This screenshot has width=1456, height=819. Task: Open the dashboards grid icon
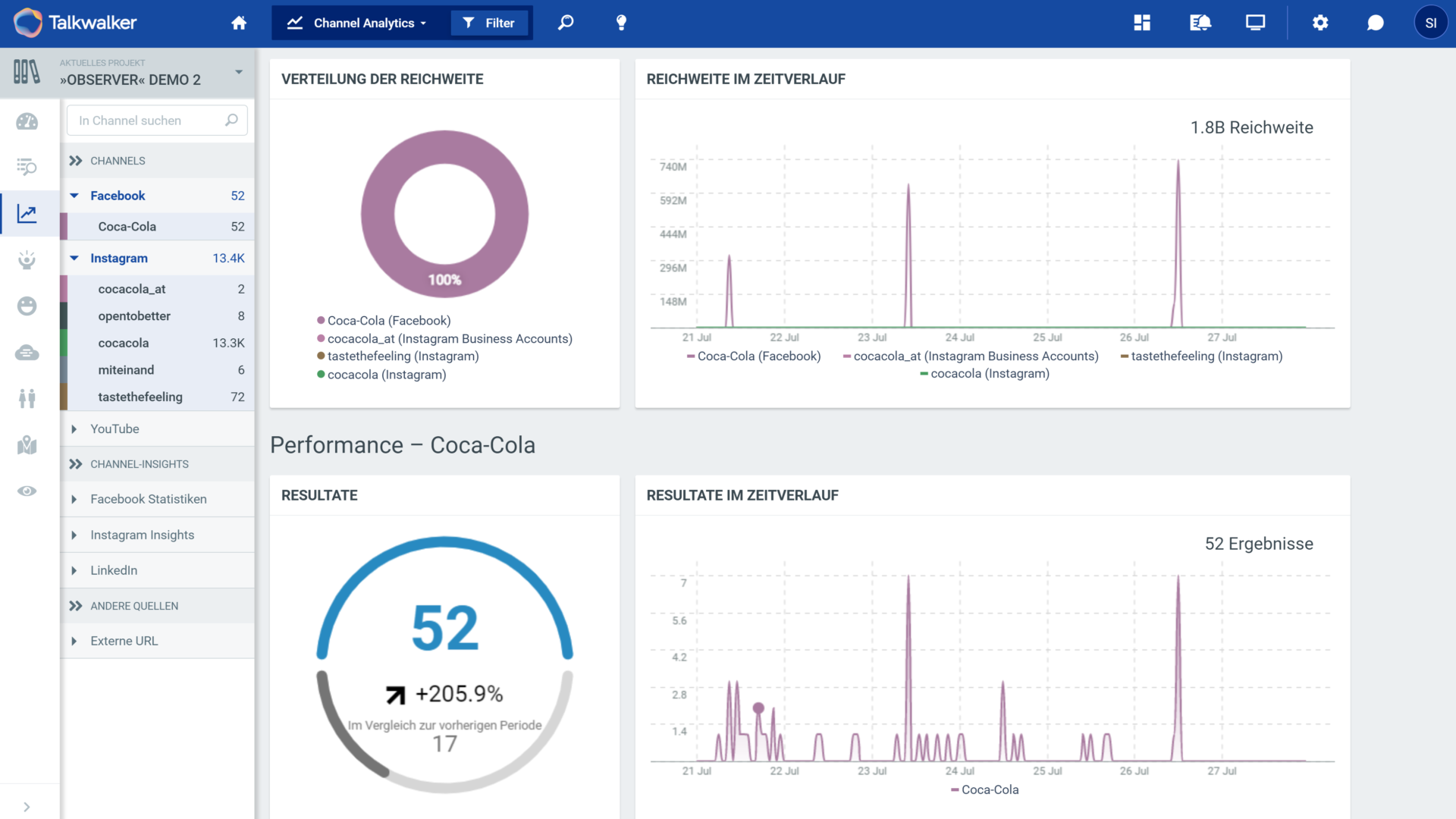click(1142, 23)
